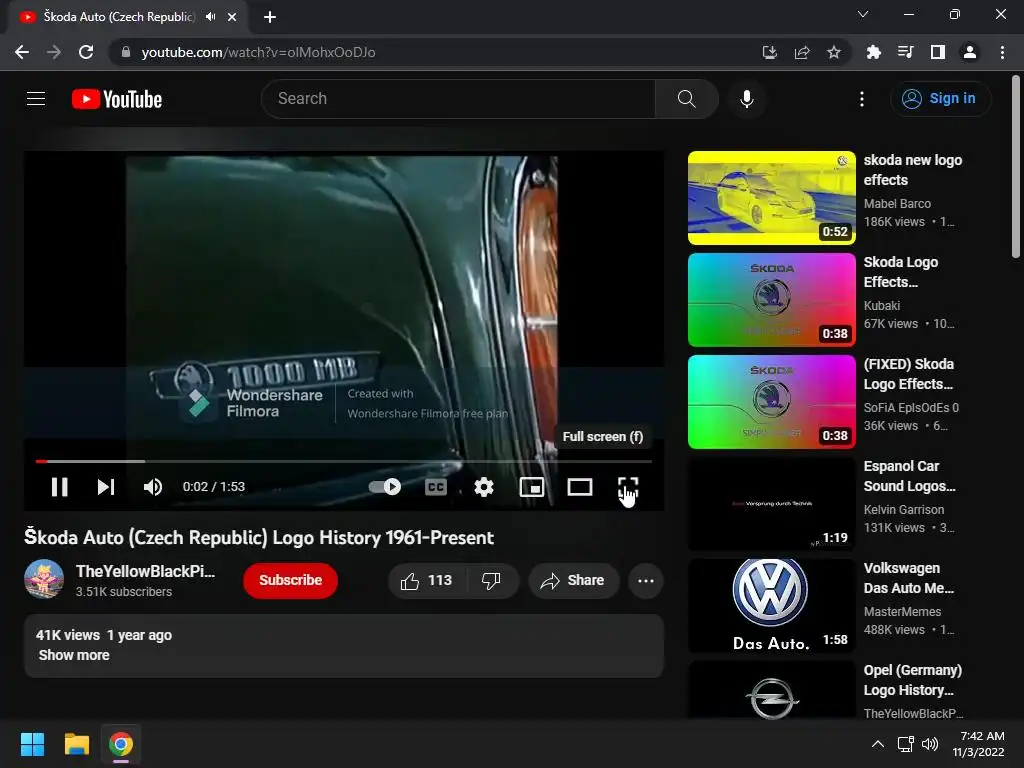Open more actions ellipsis under video

646,581
